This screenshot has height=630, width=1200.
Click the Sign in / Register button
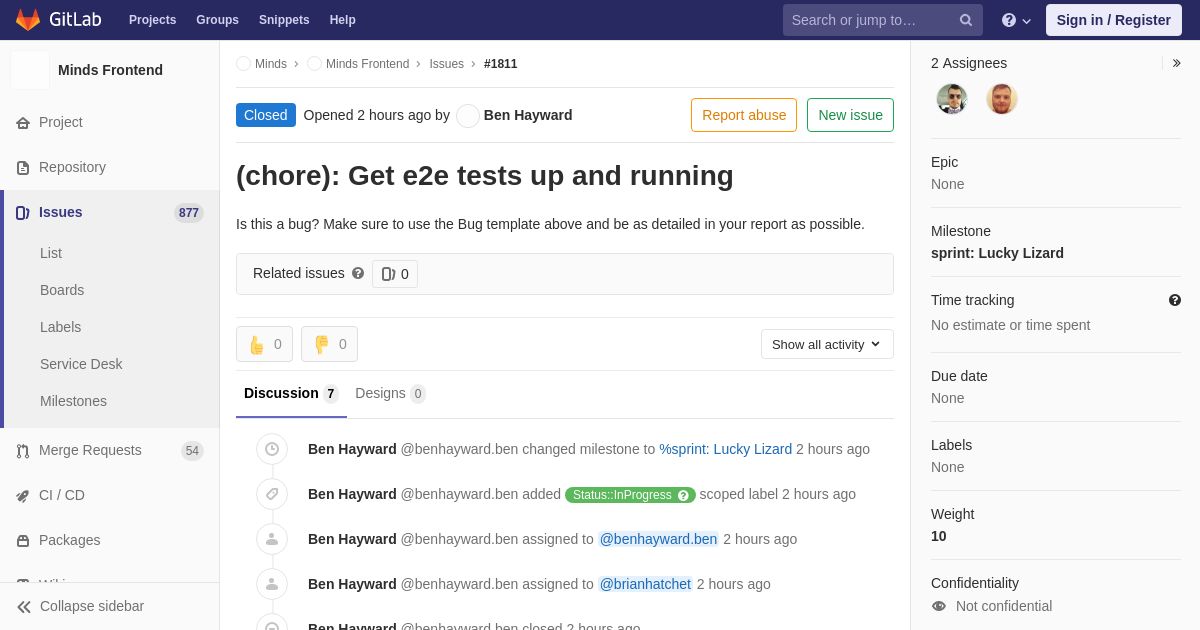[x=1114, y=20]
